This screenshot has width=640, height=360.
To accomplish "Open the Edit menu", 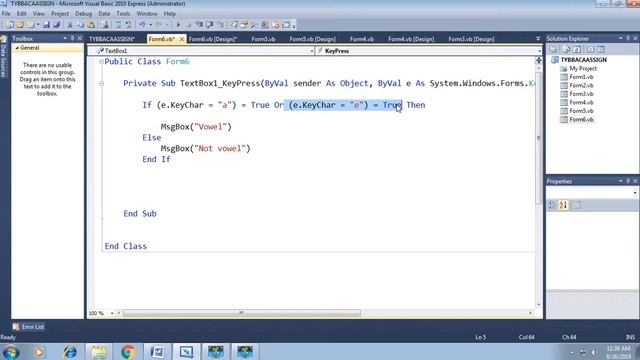I will click(x=21, y=14).
